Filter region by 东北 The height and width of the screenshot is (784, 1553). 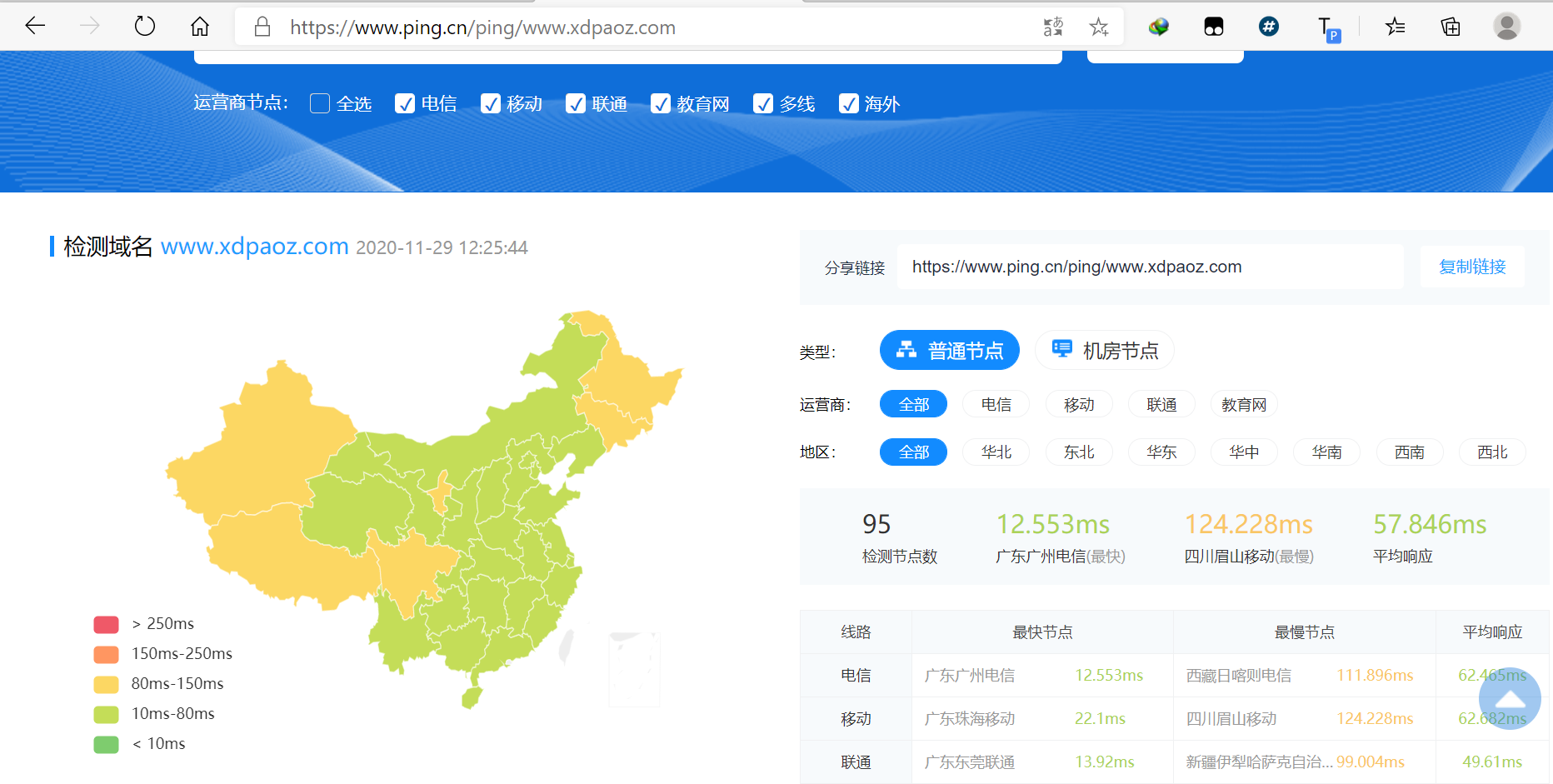tap(1079, 452)
